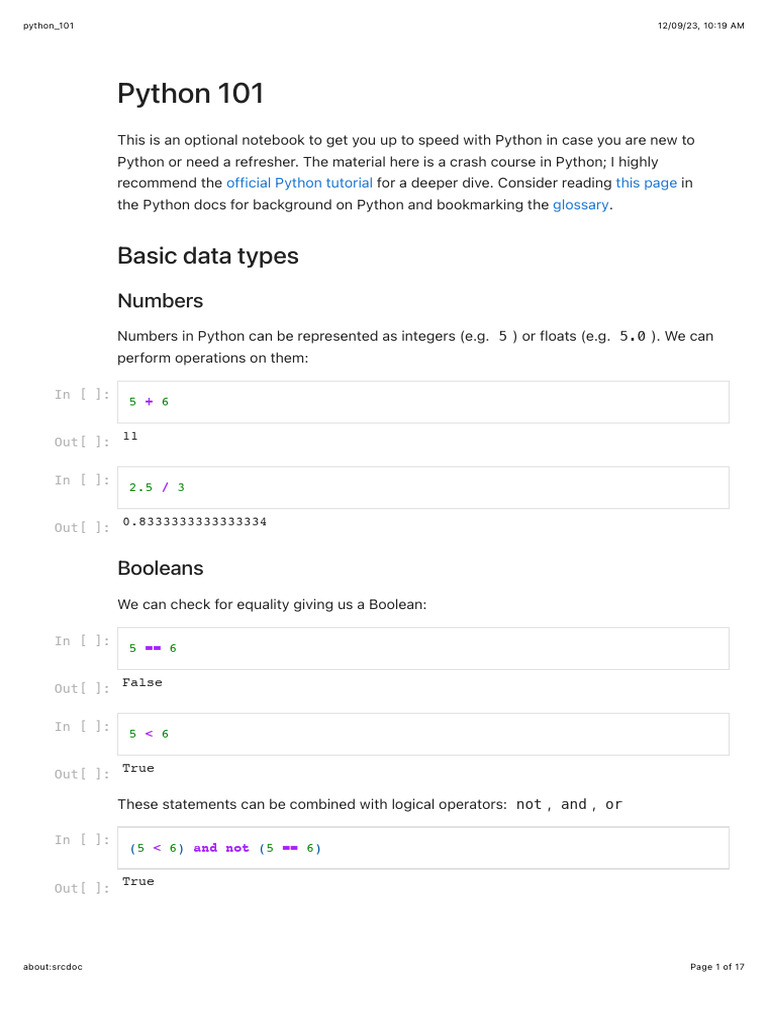Select the 5 < 6 code cell
This screenshot has width=768, height=1024.
click(x=423, y=734)
